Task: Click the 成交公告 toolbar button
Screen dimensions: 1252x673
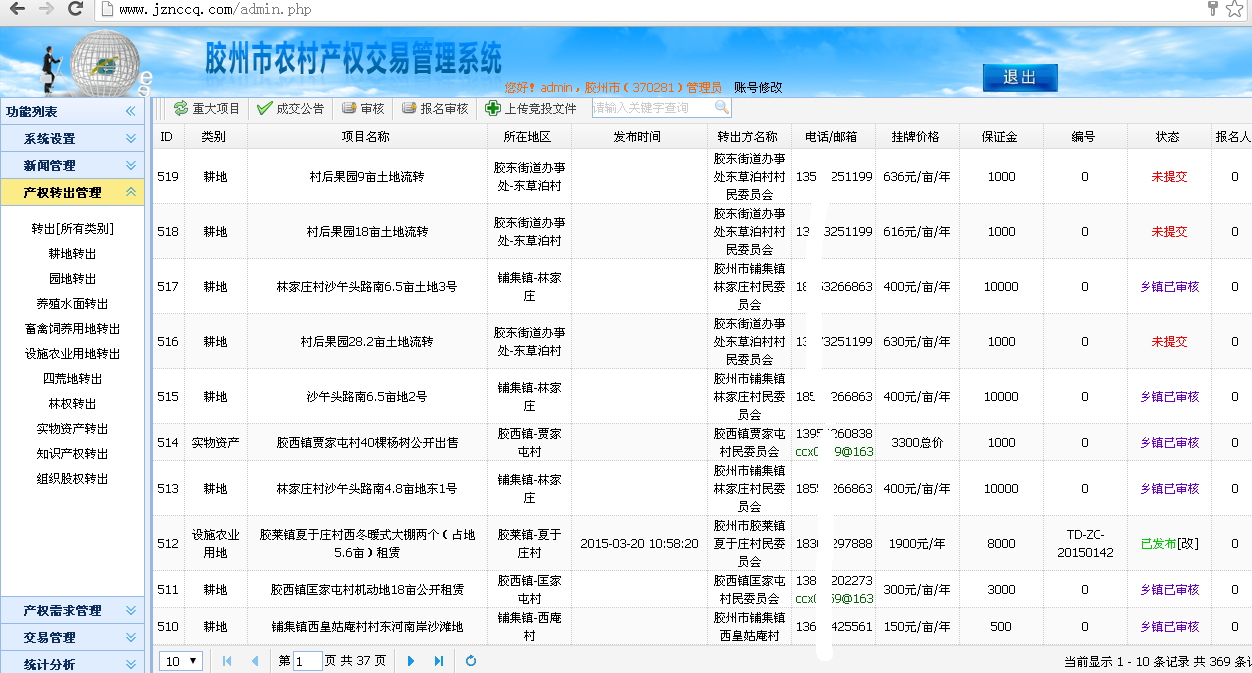Action: pyautogui.click(x=290, y=108)
